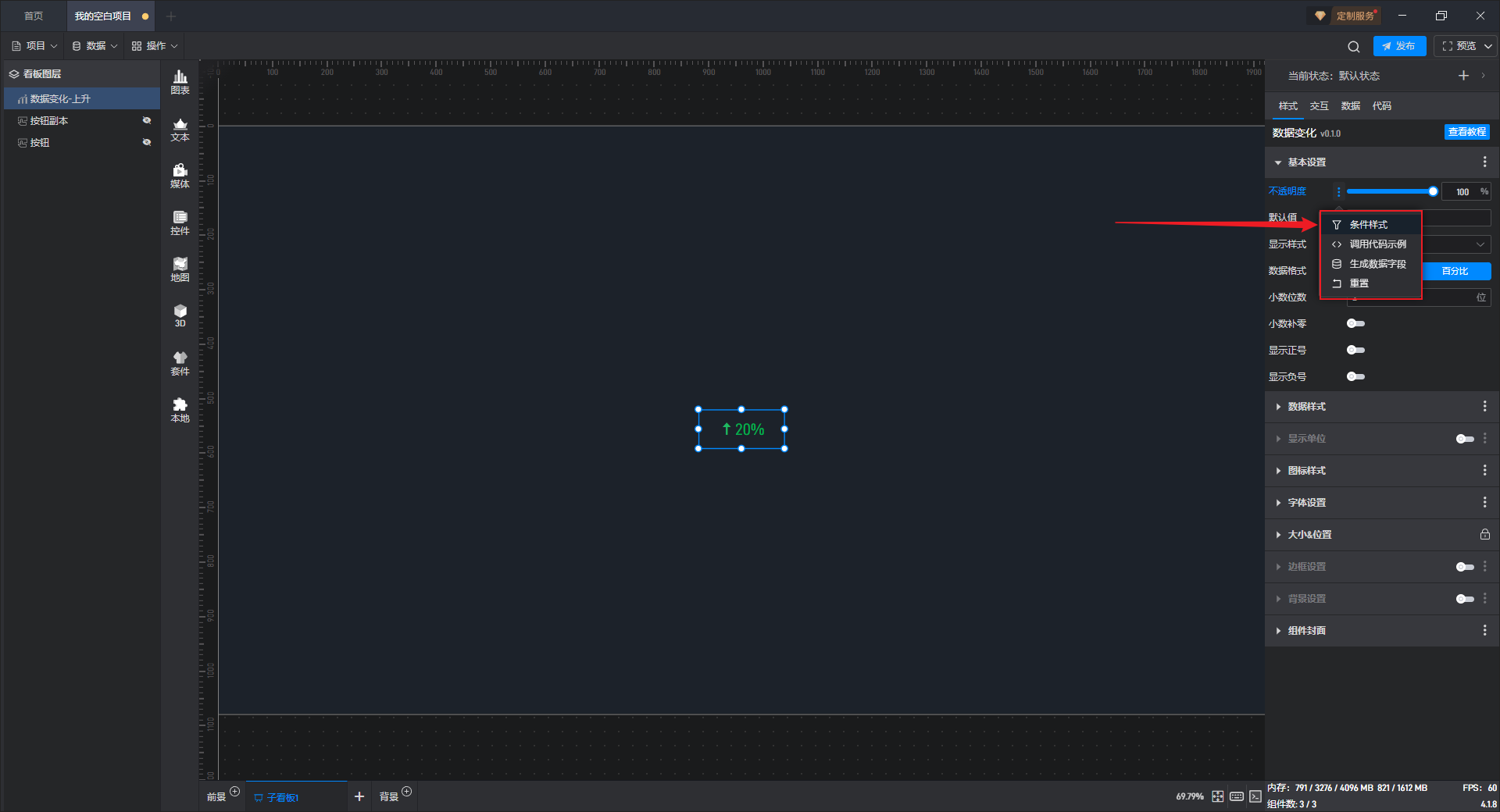Toggle the 显示正号 switch

pos(1355,350)
